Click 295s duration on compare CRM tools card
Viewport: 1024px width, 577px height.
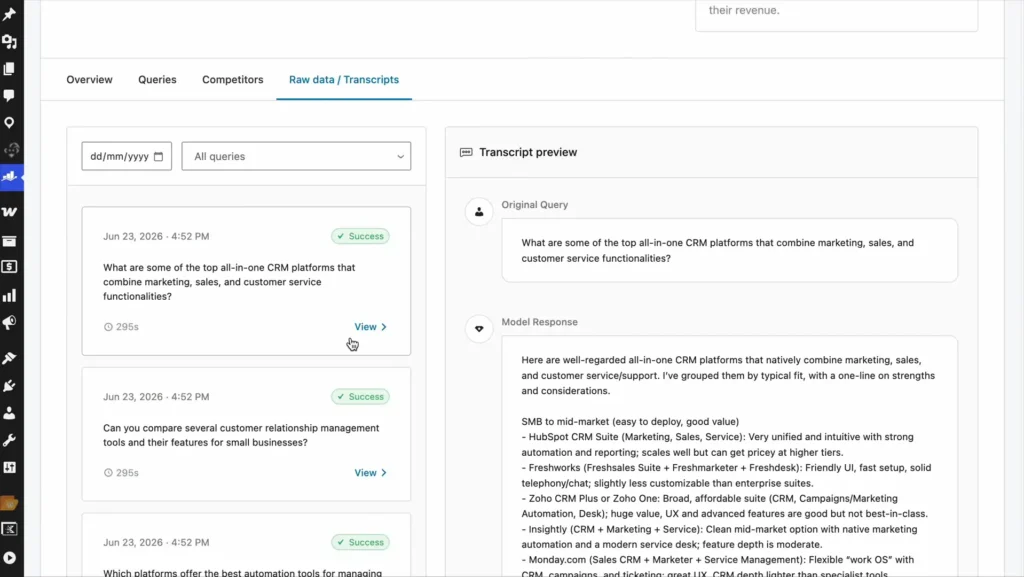point(121,473)
